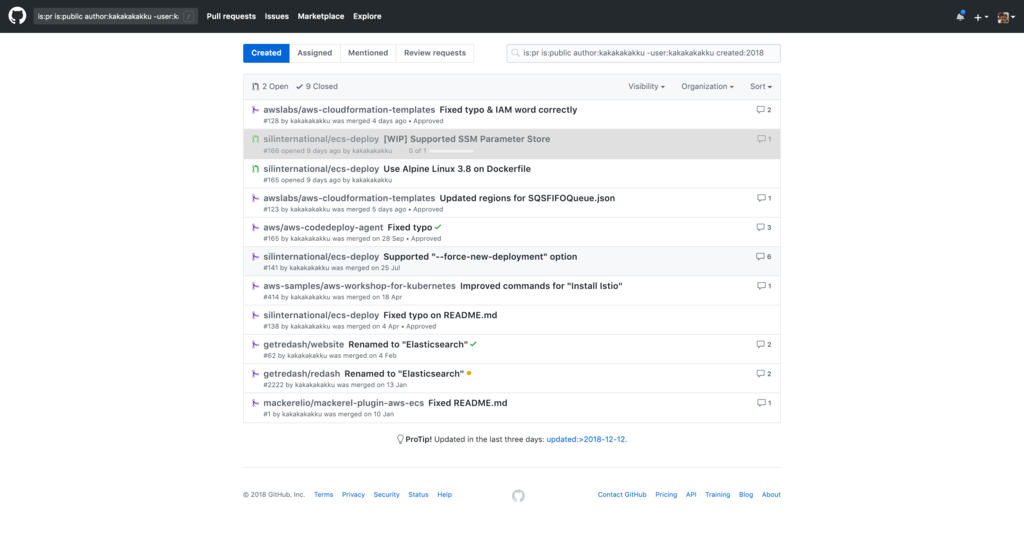Select the Created tab
1024x559 pixels.
pyautogui.click(x=266, y=53)
